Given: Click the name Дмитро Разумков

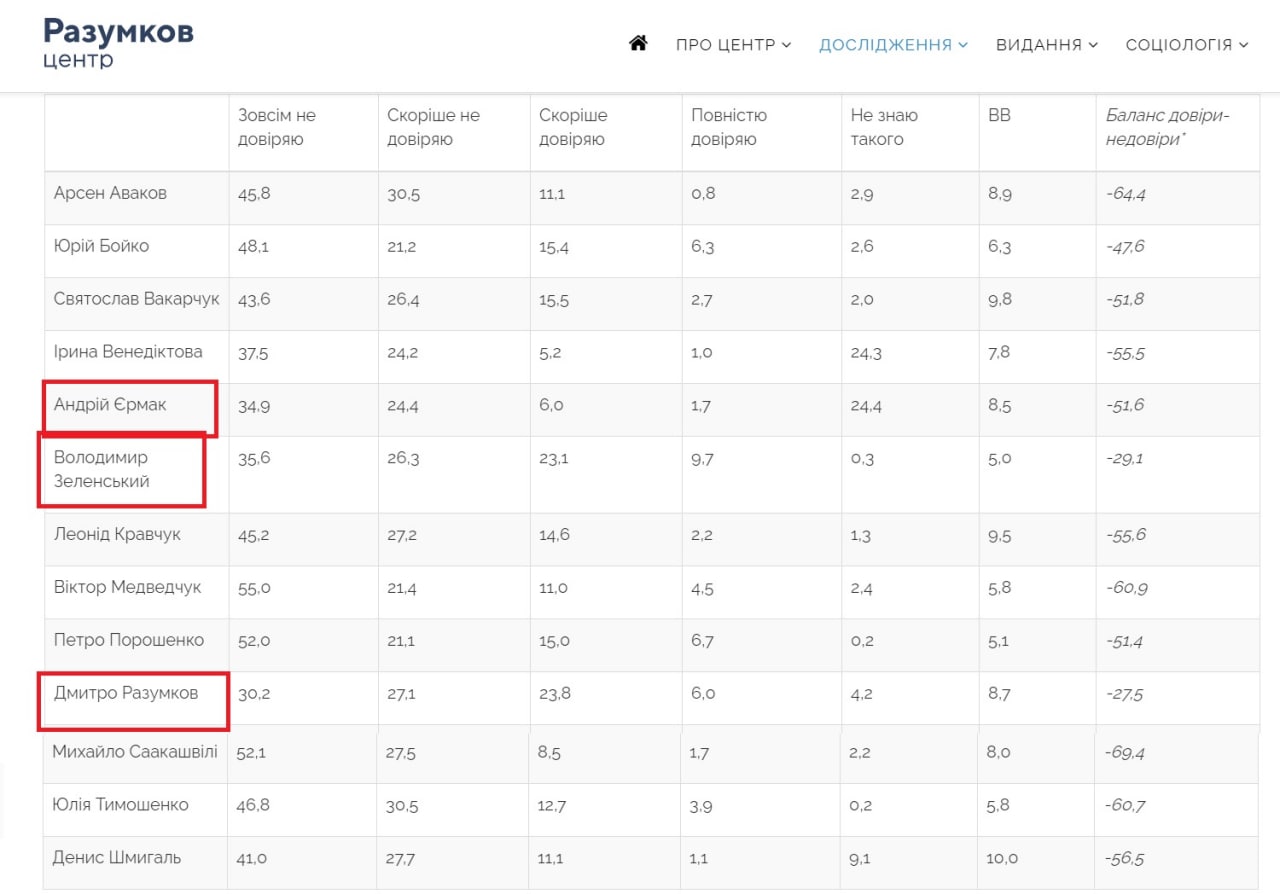Looking at the screenshot, I should (x=126, y=693).
